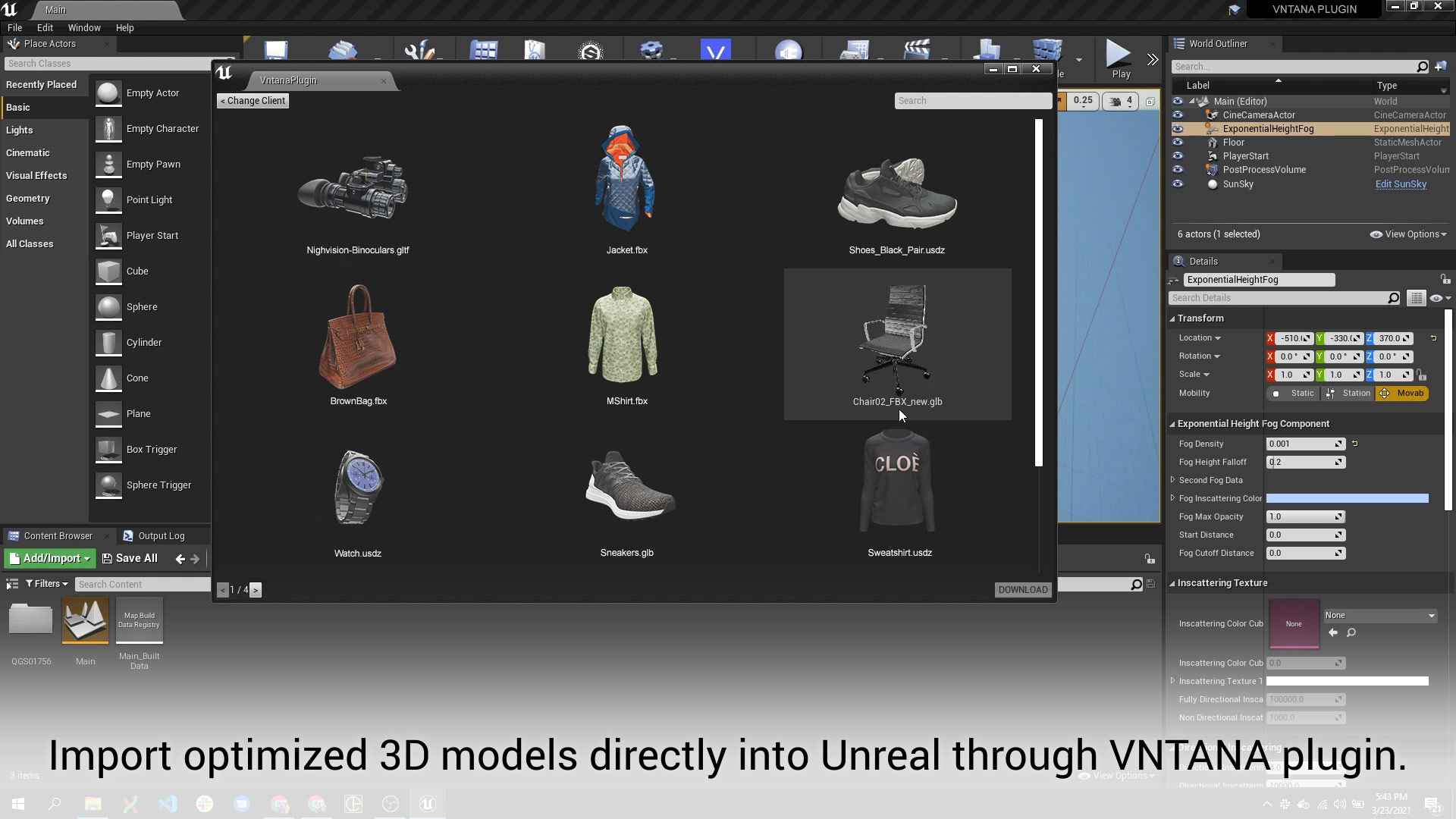Edit the Fog Inscattering Color swatch
The height and width of the screenshot is (819, 1456).
pos(1348,498)
